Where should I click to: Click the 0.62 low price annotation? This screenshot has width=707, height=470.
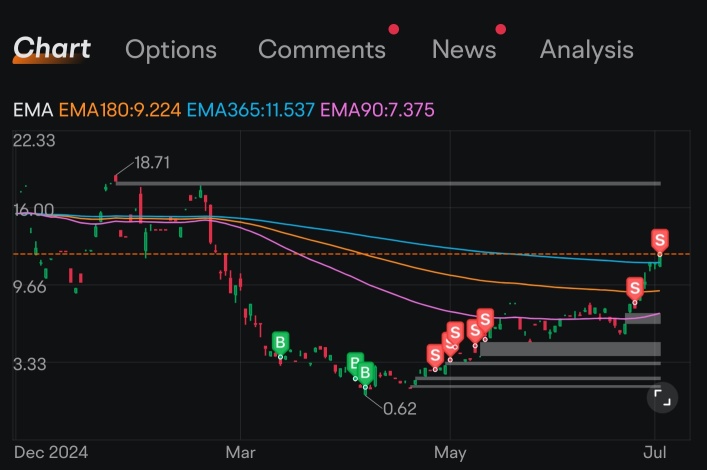(399, 409)
